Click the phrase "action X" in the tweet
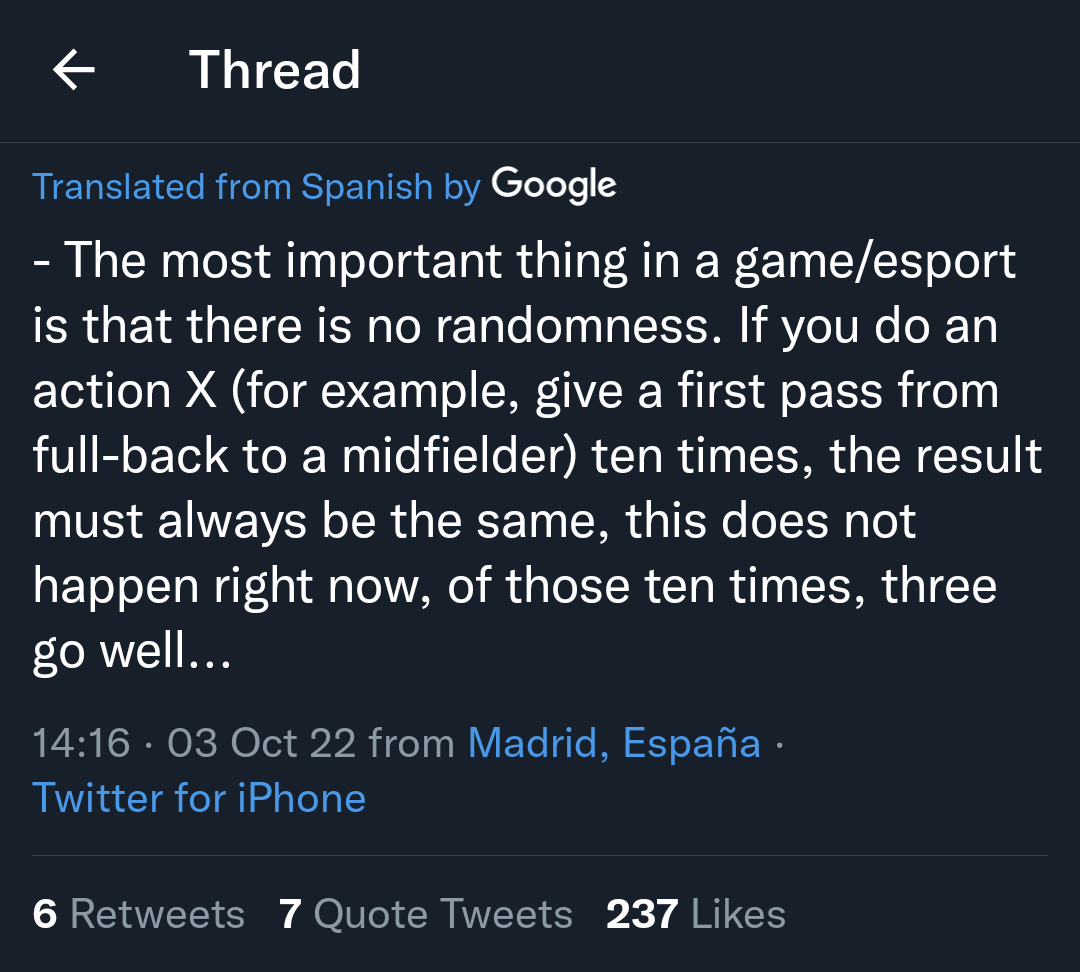The width and height of the screenshot is (1080, 972). pos(125,392)
